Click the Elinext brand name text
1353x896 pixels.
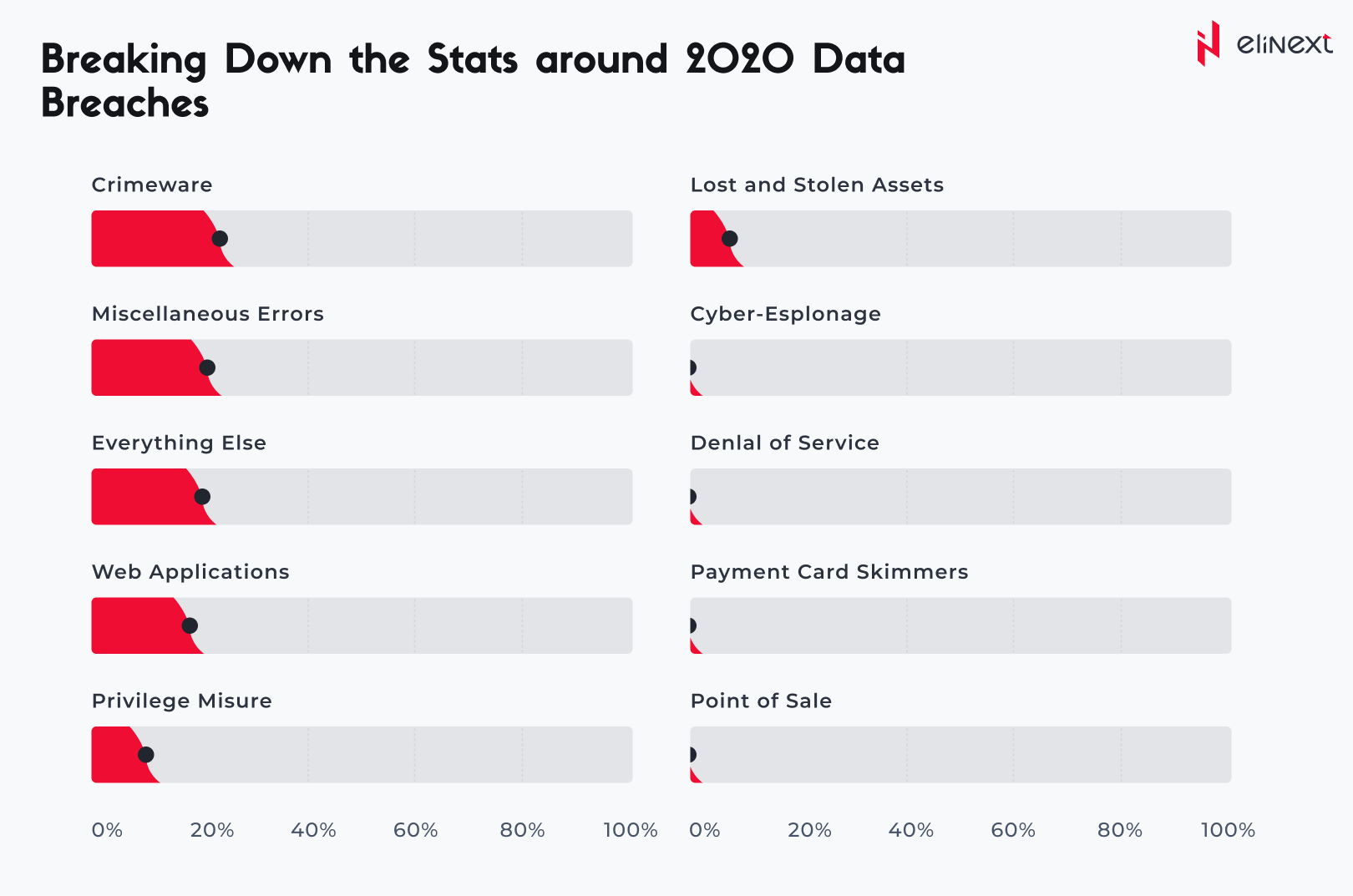[x=1285, y=44]
